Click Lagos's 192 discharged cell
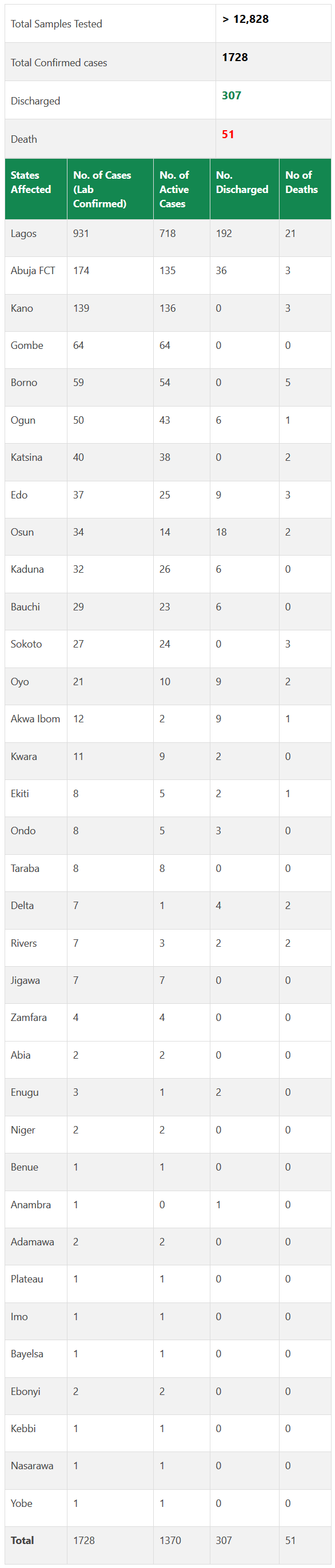 point(224,233)
